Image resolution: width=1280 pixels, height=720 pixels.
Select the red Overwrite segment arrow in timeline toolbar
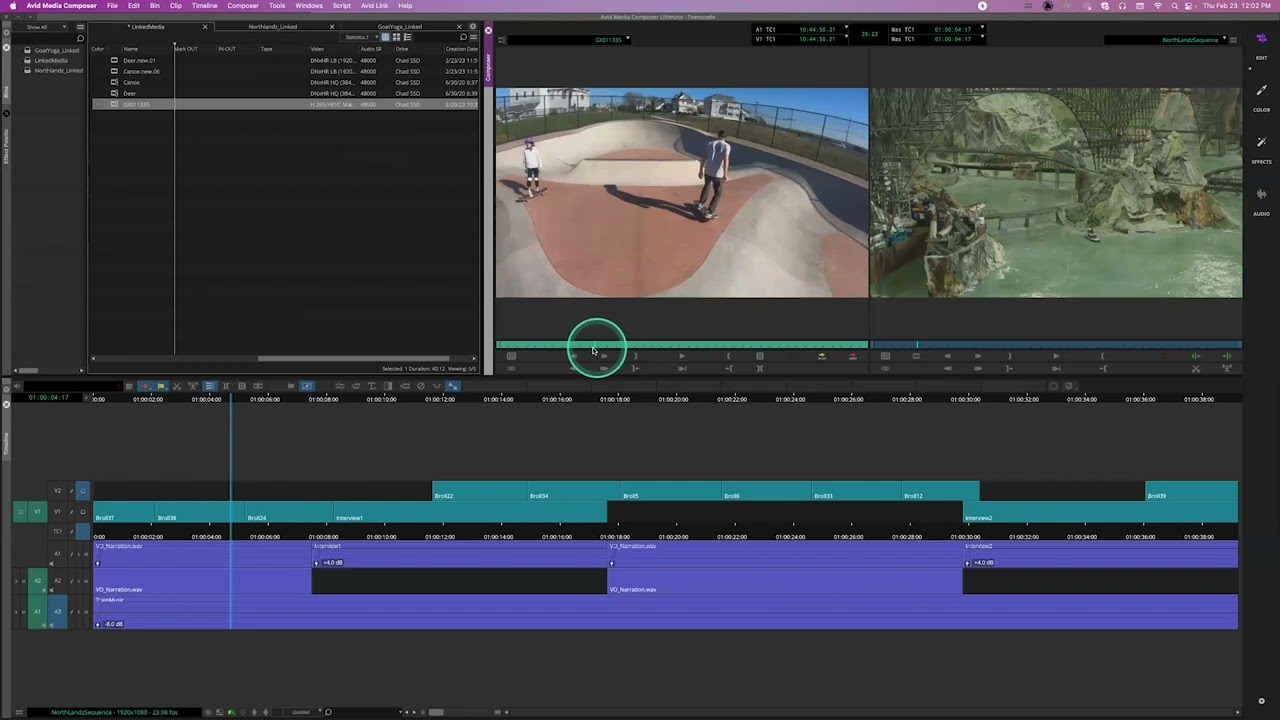tap(145, 386)
